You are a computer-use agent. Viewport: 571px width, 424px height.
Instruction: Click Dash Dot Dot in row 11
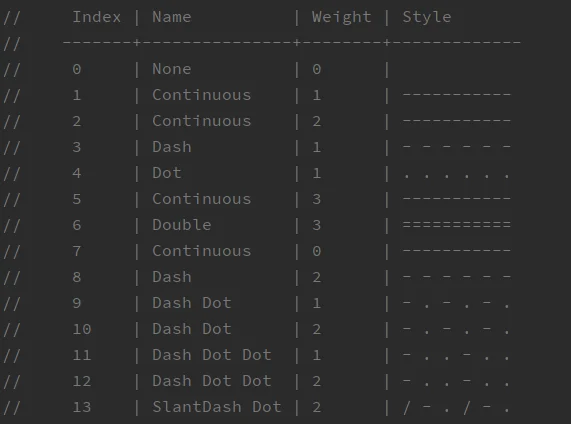[x=212, y=355]
